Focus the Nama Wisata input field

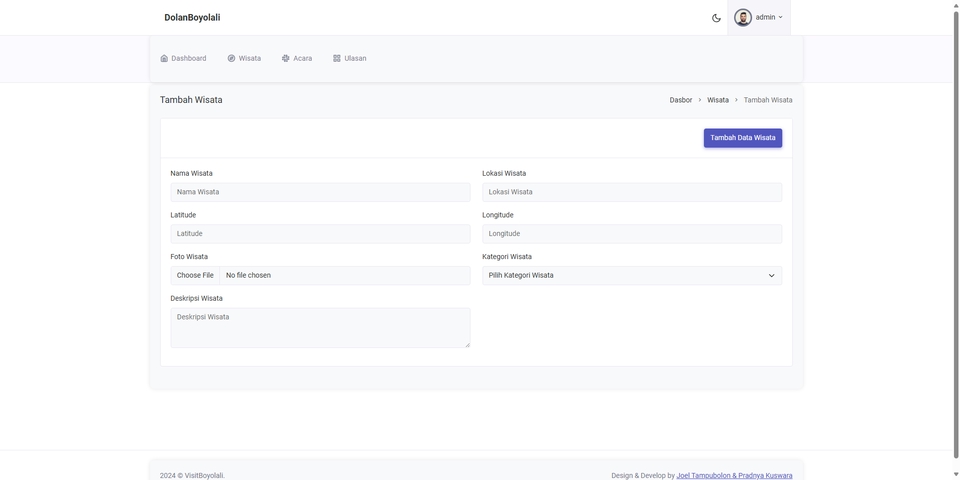[x=320, y=192]
